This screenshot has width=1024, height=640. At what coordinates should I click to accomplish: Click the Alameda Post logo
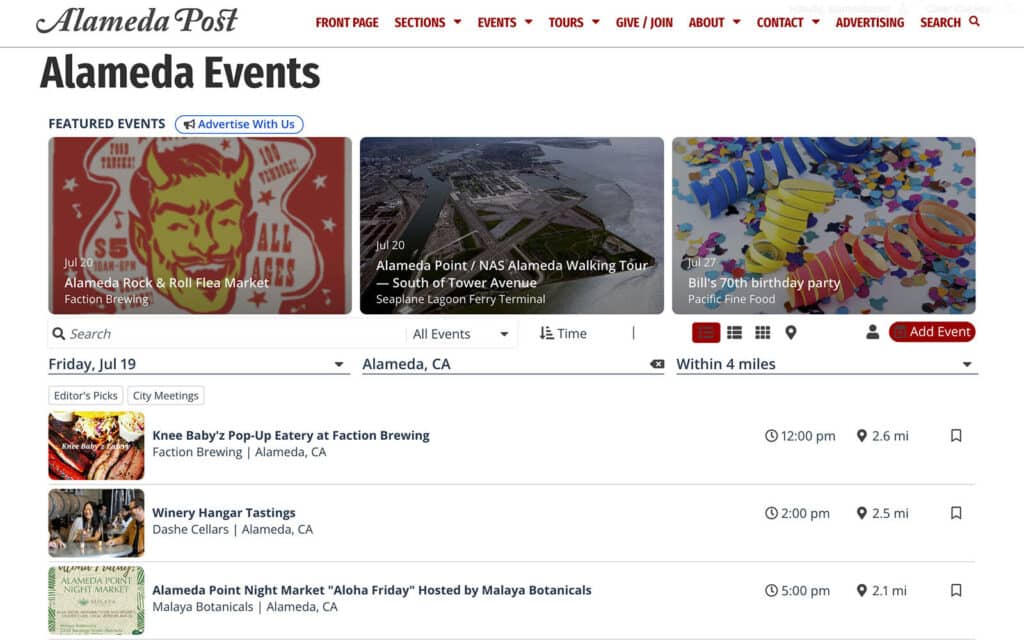tap(137, 20)
